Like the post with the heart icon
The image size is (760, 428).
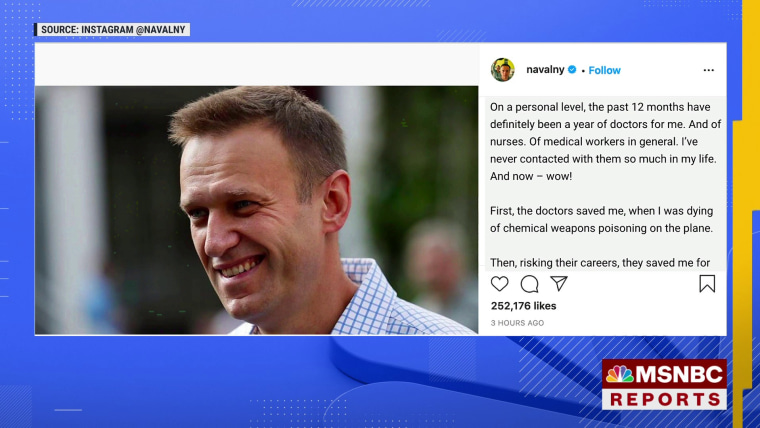(x=499, y=284)
